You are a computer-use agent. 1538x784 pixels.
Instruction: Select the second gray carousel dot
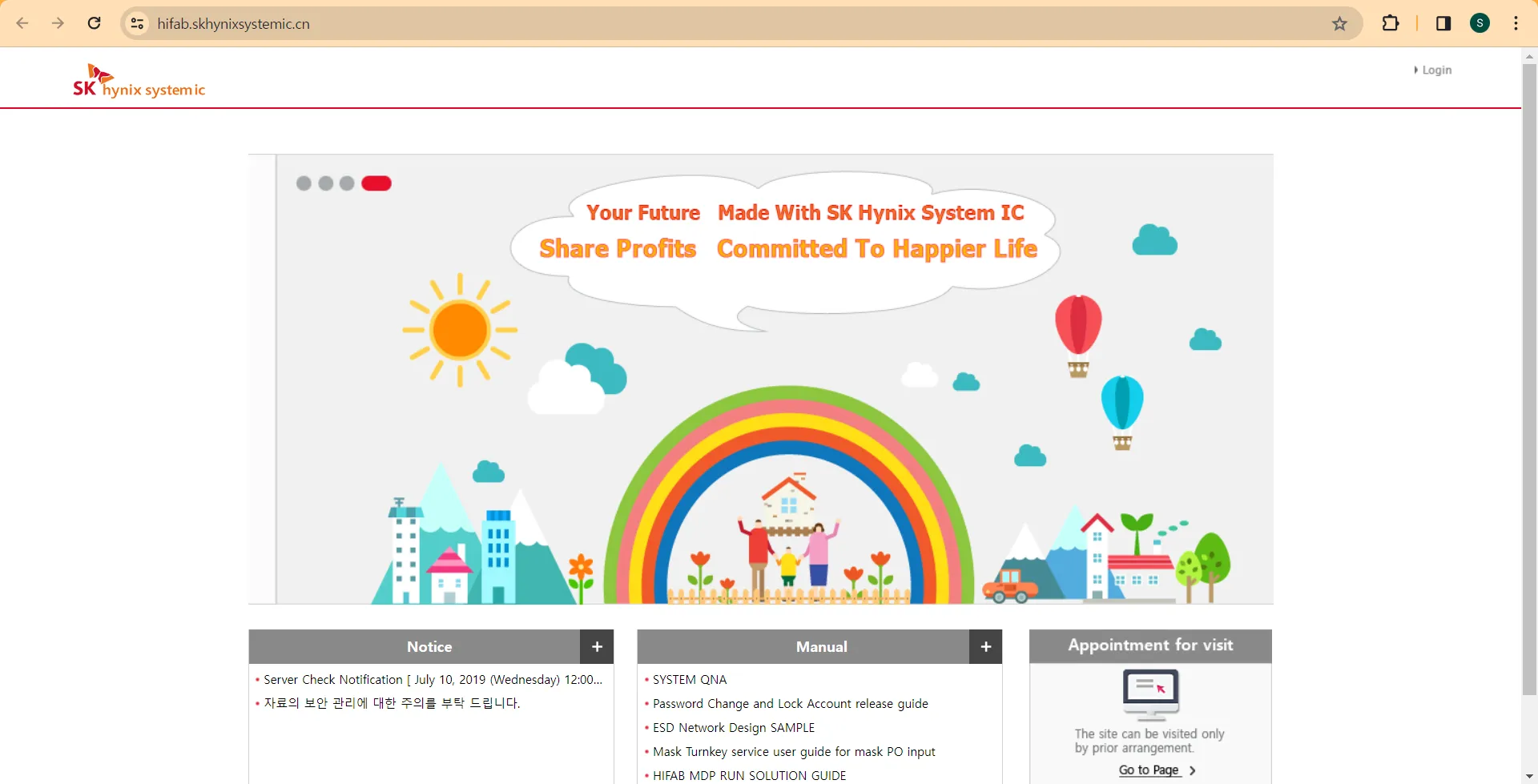coord(325,183)
